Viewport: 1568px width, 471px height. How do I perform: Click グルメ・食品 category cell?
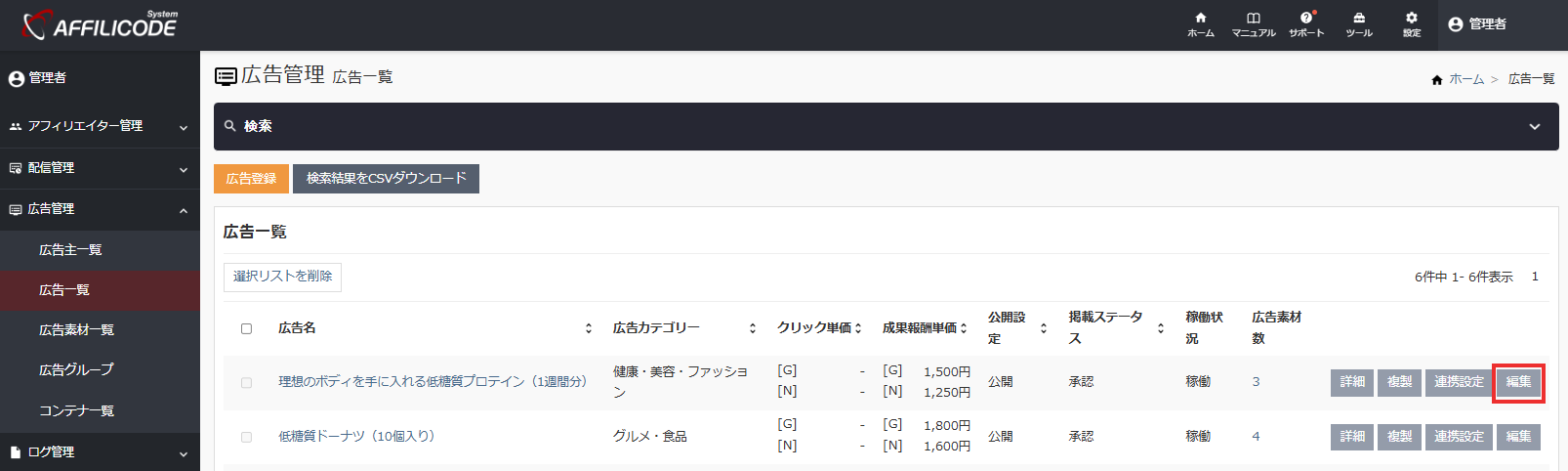pos(649,436)
